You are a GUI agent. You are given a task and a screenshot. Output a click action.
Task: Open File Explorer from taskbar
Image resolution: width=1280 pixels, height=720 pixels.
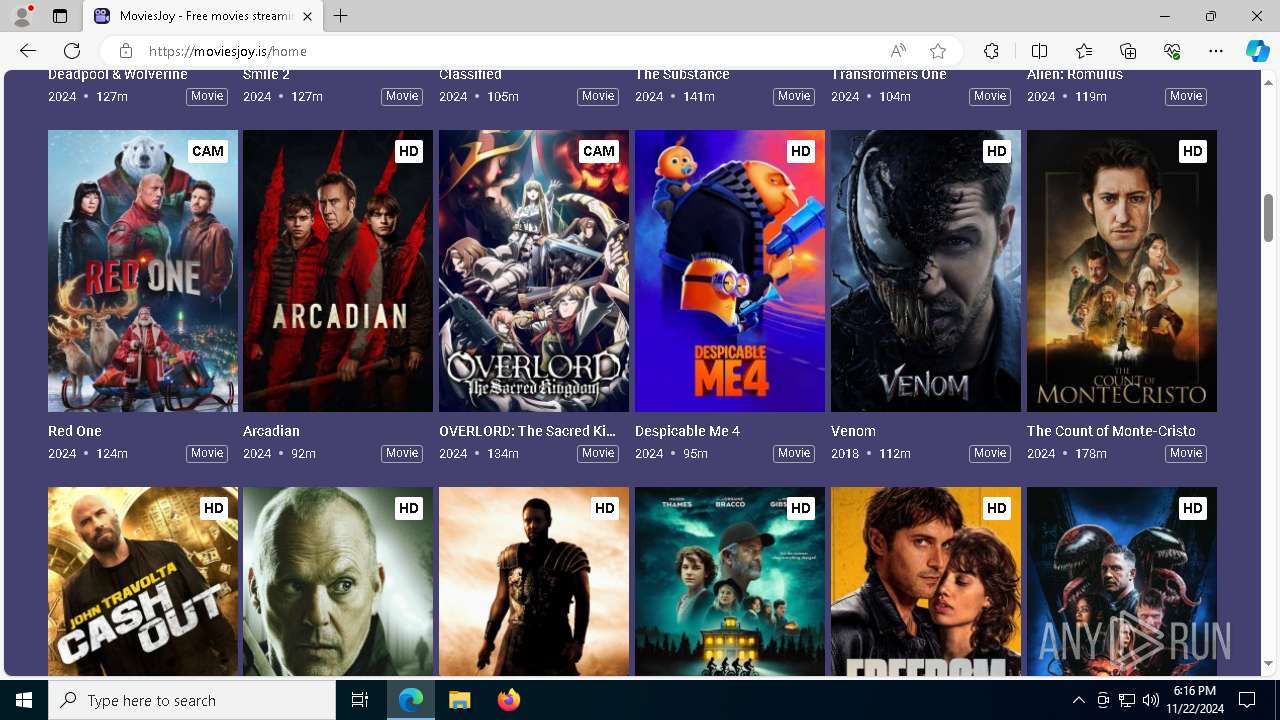tap(459, 700)
